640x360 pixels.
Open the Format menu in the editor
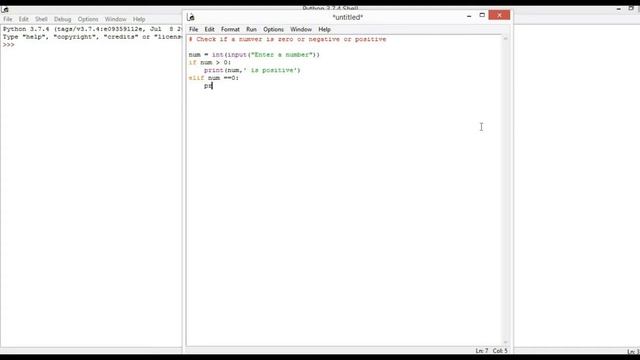click(x=230, y=29)
